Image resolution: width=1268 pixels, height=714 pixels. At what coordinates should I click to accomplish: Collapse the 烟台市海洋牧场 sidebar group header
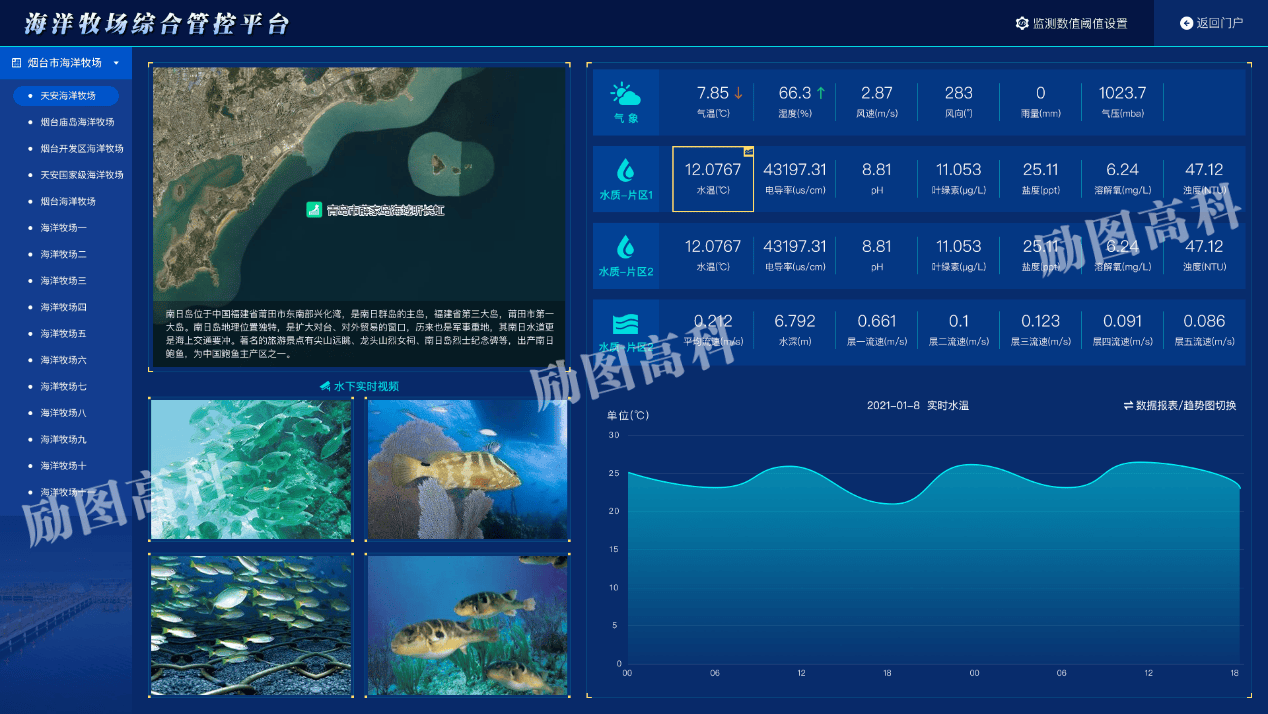pos(64,62)
